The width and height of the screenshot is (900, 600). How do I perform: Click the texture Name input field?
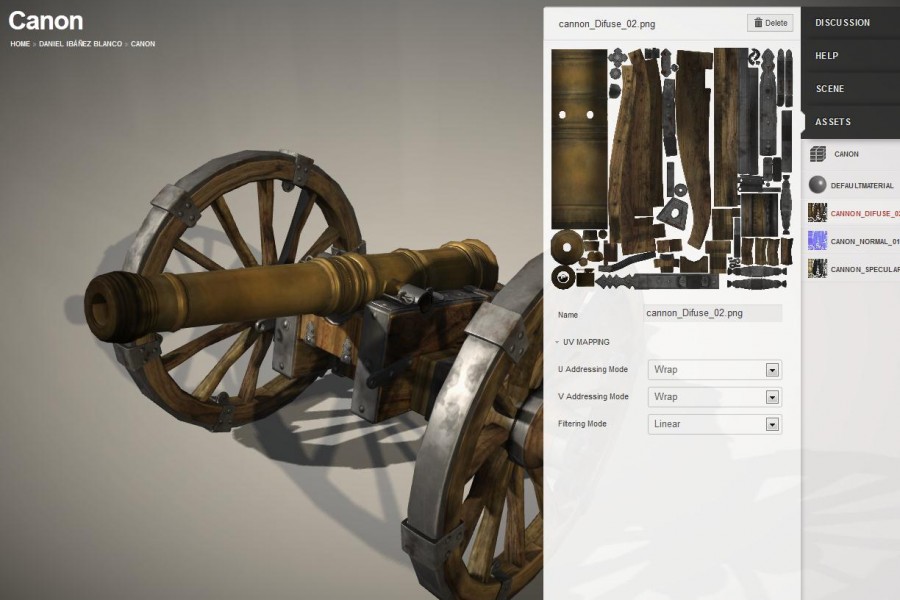tap(713, 313)
